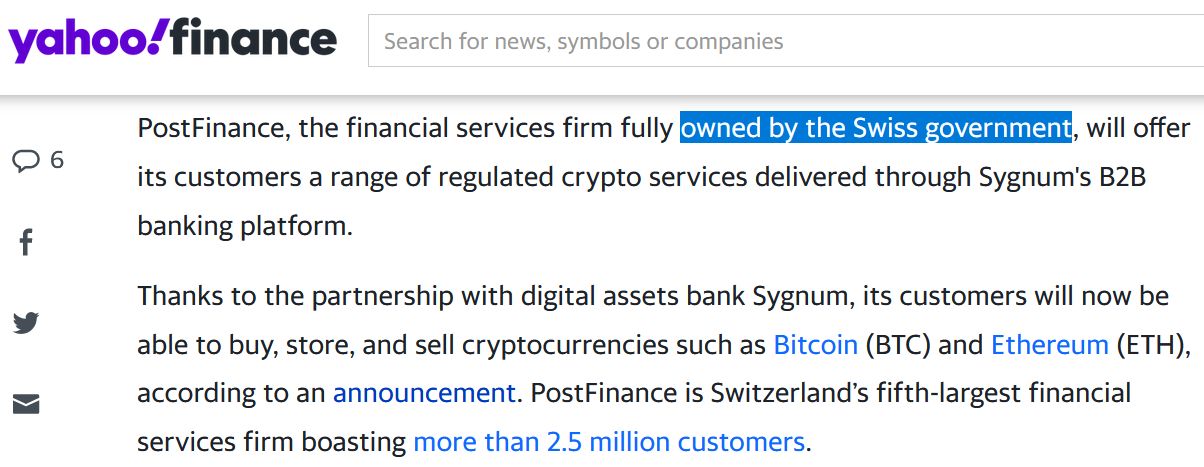The image size is (1204, 467).
Task: Open the Bitcoin link
Action: click(815, 345)
